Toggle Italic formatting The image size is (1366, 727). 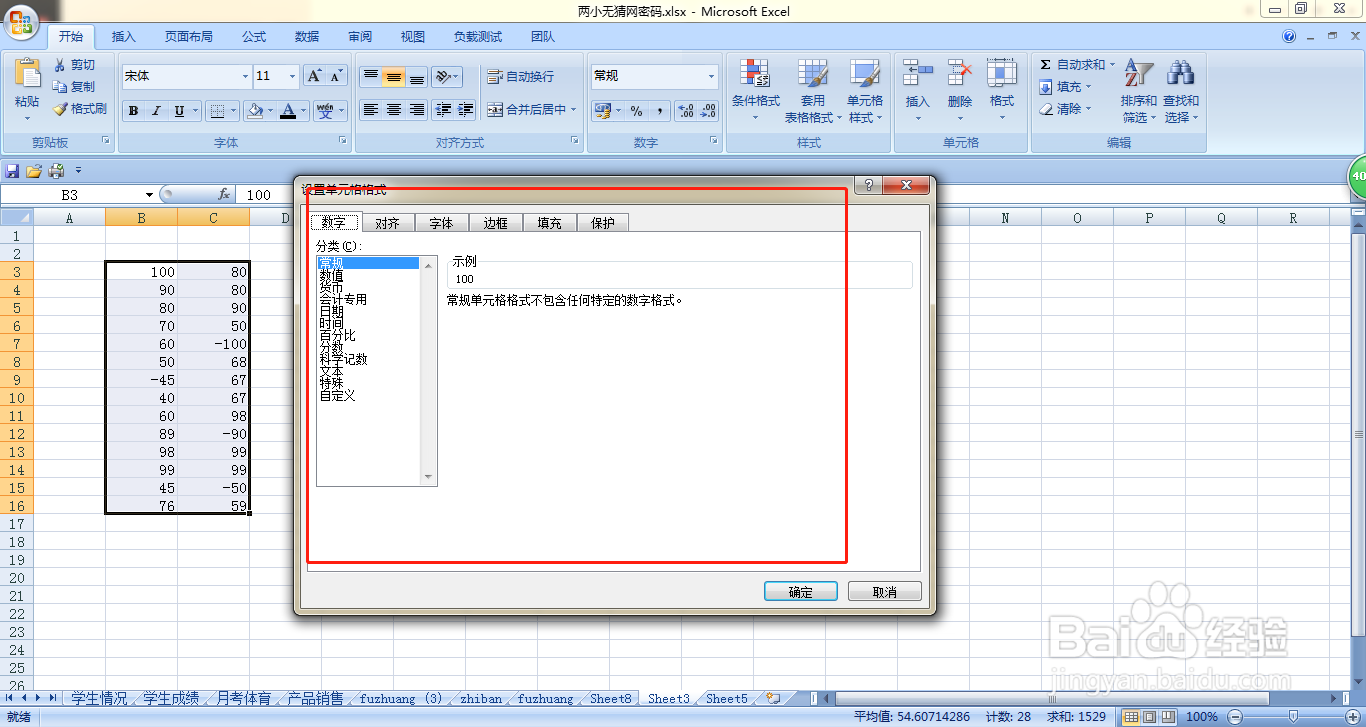[x=156, y=111]
